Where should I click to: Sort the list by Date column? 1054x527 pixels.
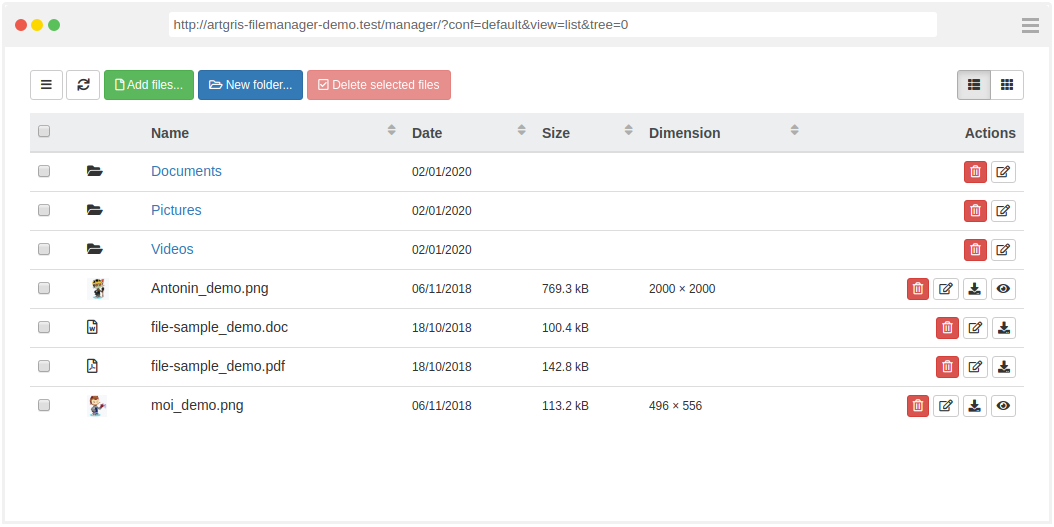(x=427, y=133)
